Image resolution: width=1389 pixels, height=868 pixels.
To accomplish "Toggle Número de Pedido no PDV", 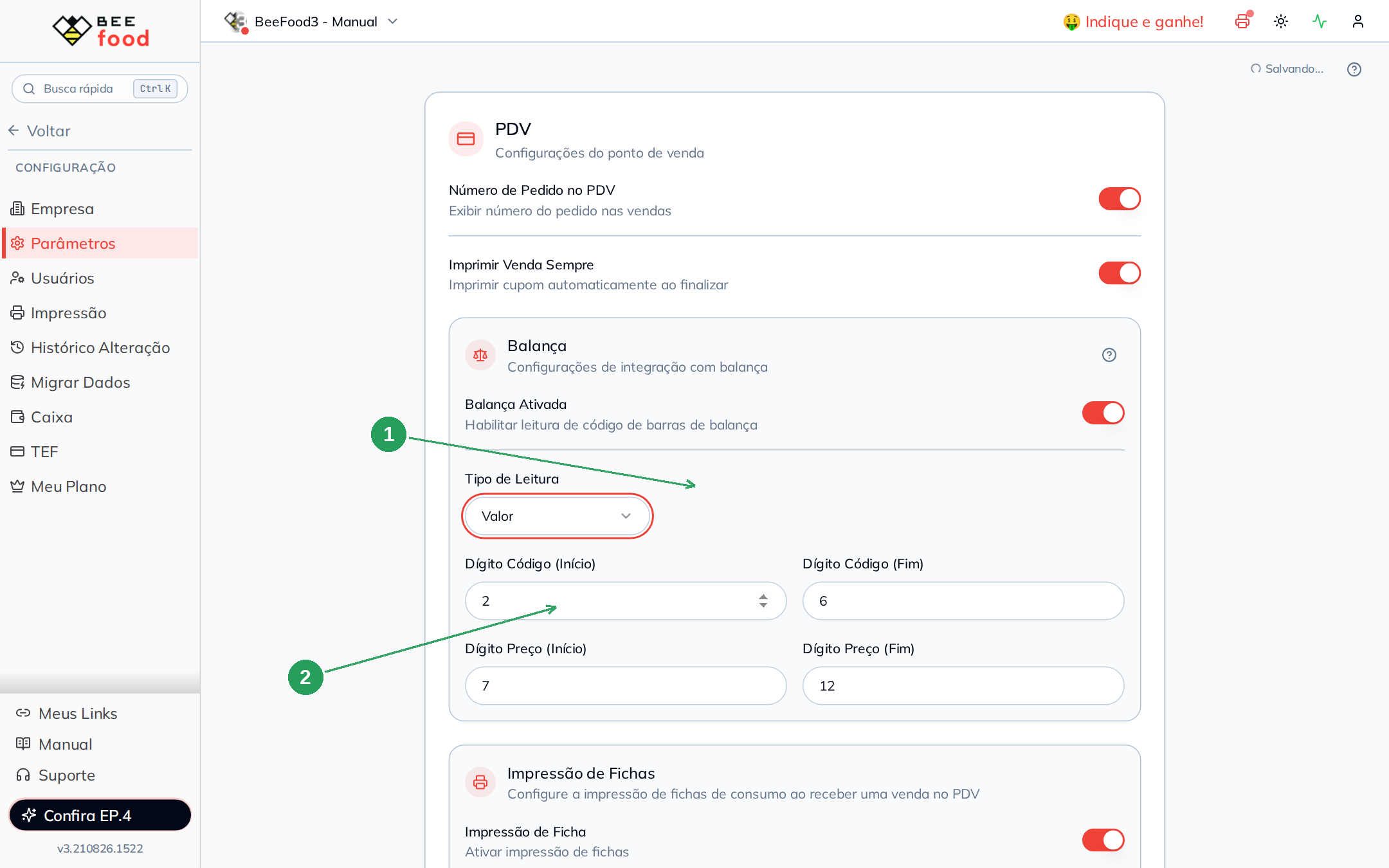I will 1120,199.
